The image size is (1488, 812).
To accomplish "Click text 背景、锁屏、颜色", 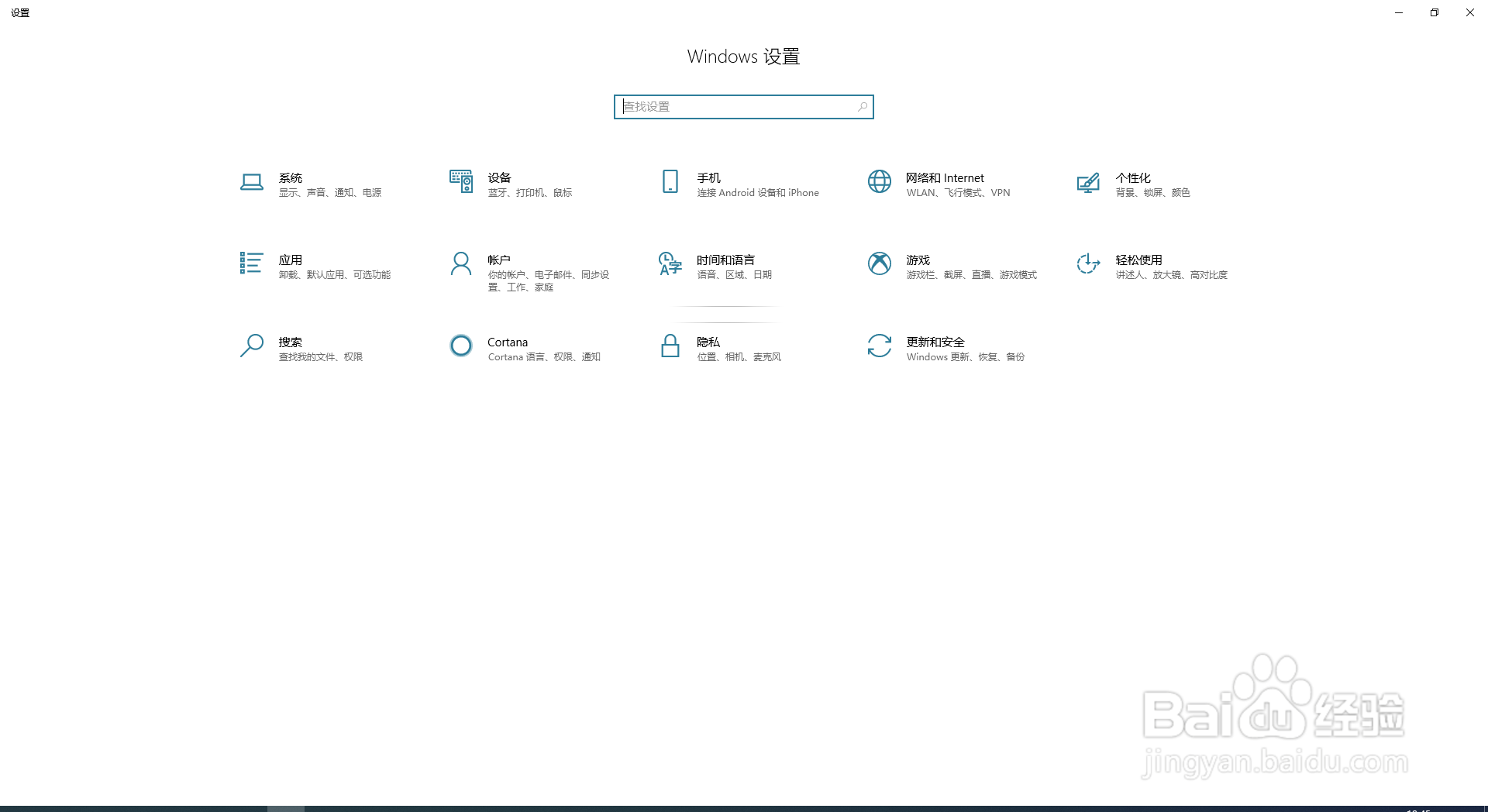I will click(1153, 193).
